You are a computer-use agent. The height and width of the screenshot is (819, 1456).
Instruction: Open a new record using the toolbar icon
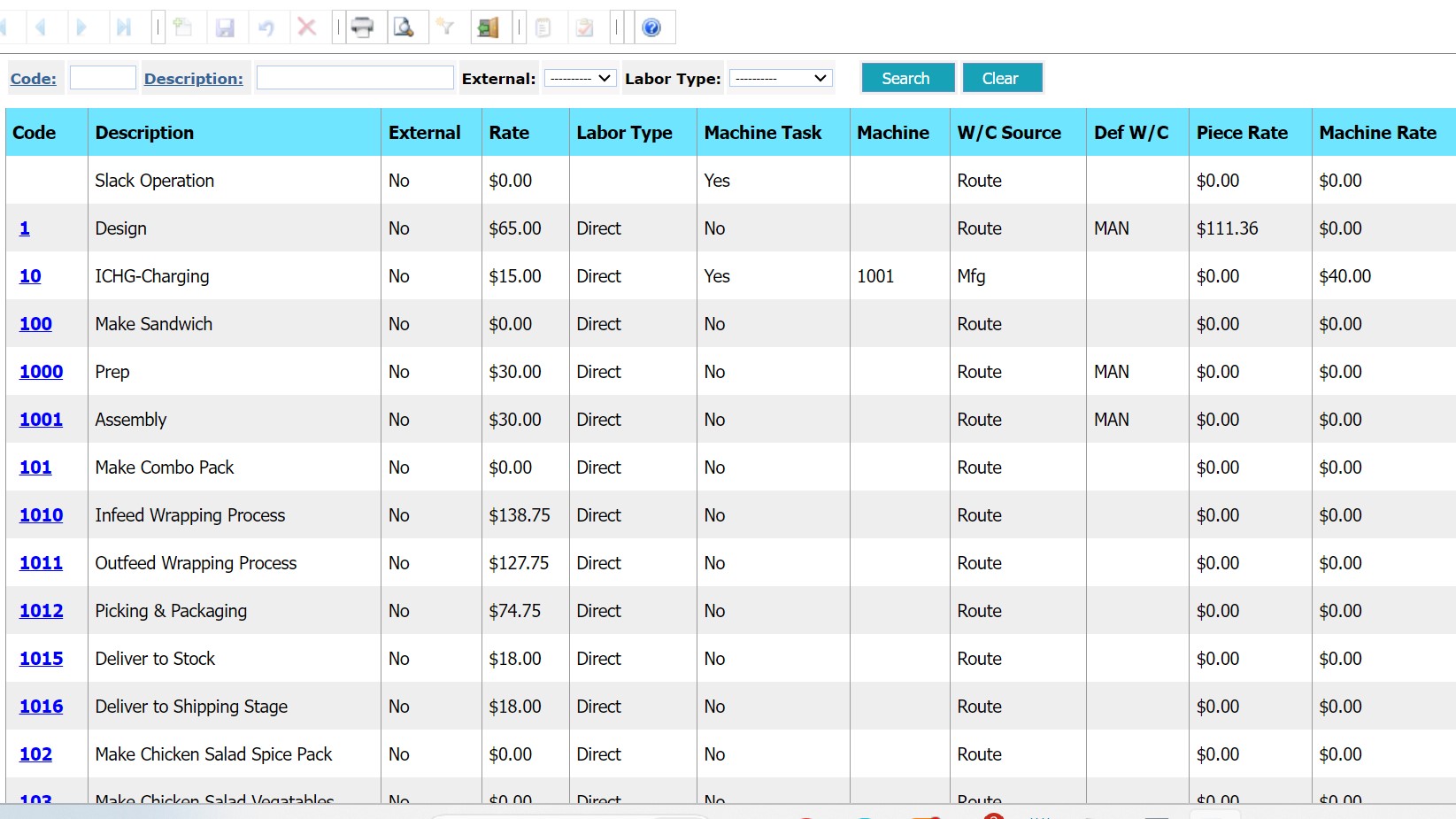(x=182, y=27)
